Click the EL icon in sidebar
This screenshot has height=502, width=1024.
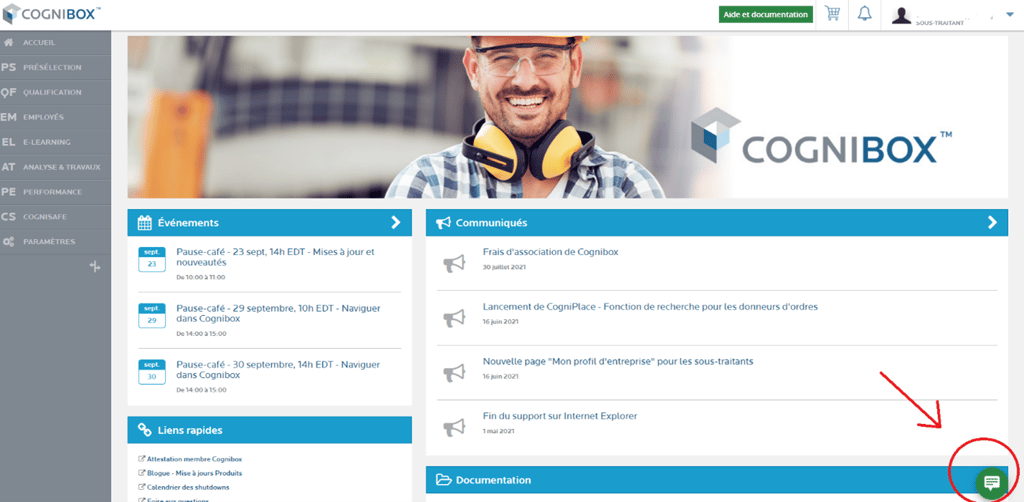8,142
